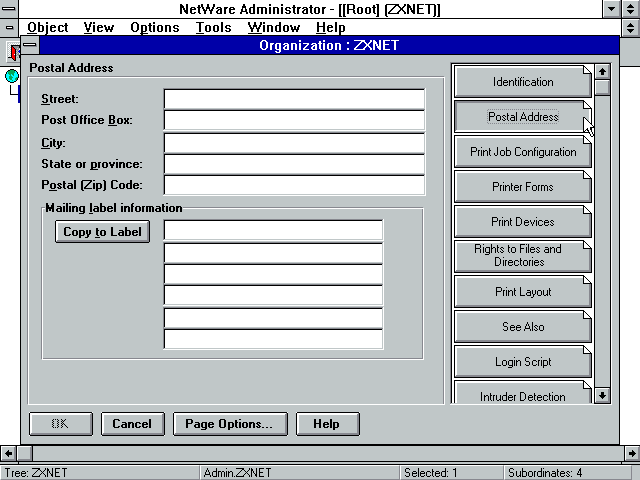
Task: Open the Intruder Detection page
Action: click(523, 393)
